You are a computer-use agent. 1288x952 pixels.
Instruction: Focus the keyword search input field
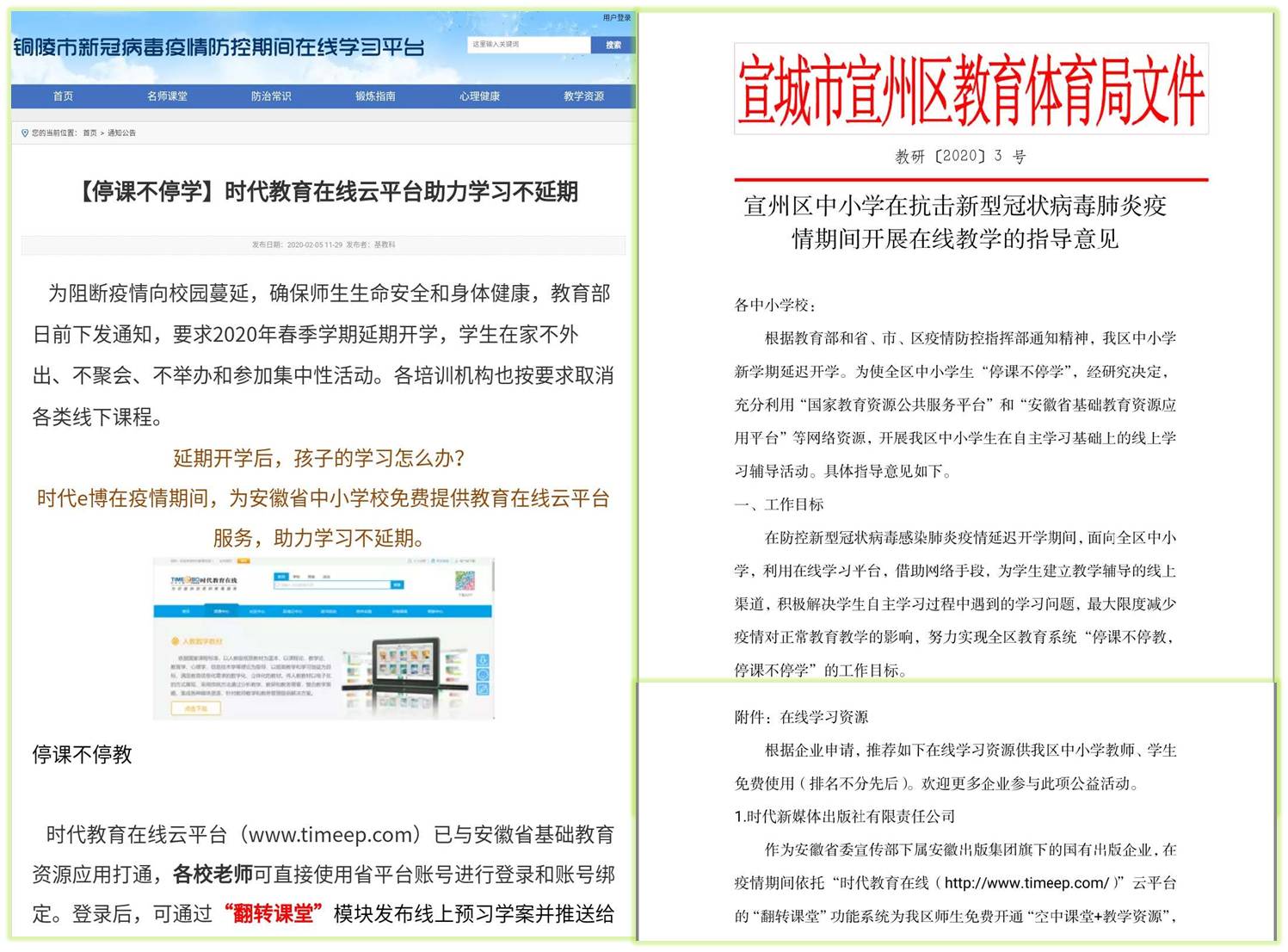(529, 45)
